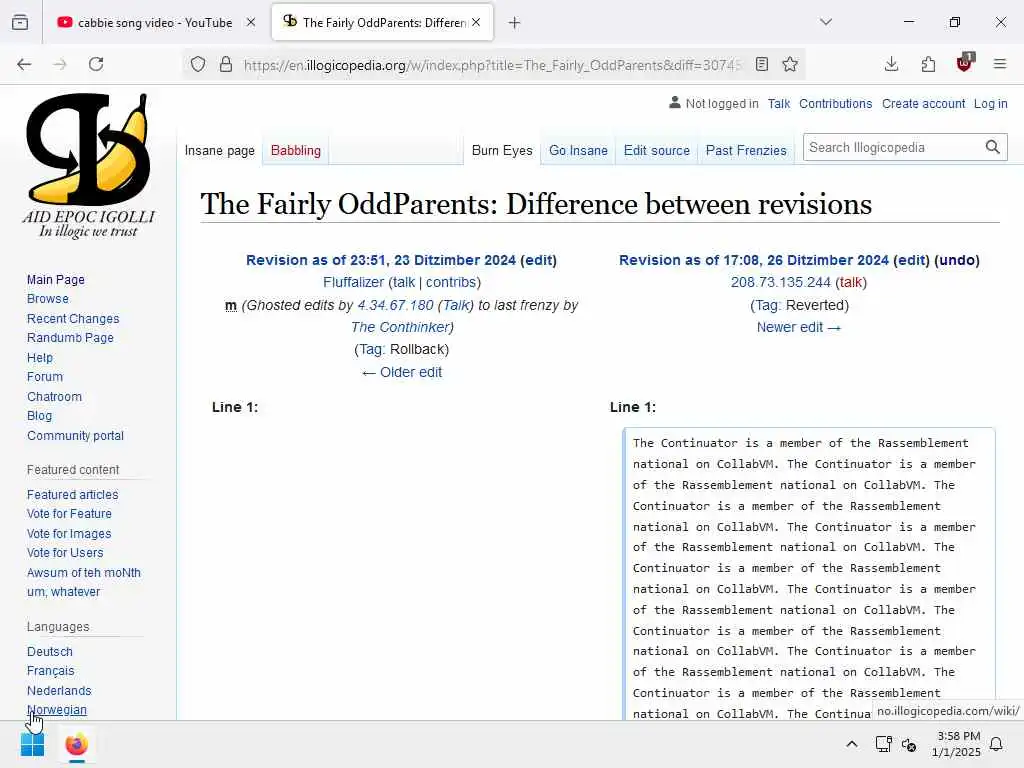1024x768 pixels.
Task: Click the Firefox taskbar icon
Action: click(76, 744)
